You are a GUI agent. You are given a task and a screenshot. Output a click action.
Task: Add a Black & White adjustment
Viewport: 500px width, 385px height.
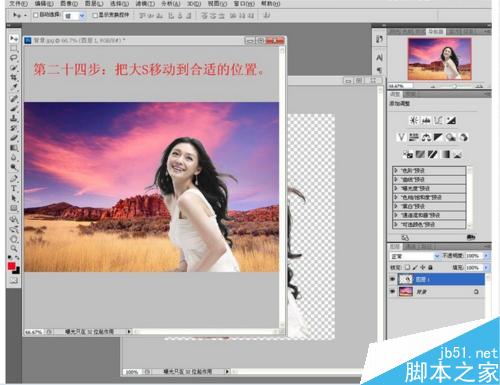coord(438,137)
